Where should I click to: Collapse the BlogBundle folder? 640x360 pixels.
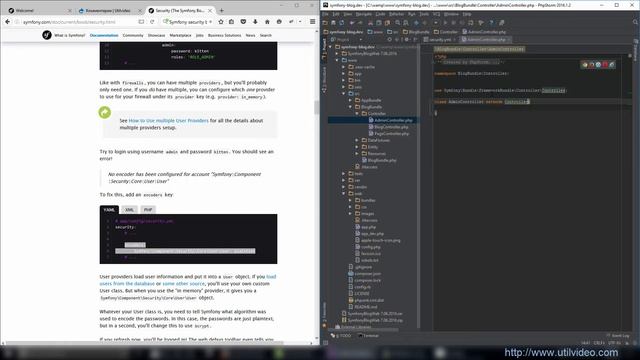(350, 107)
